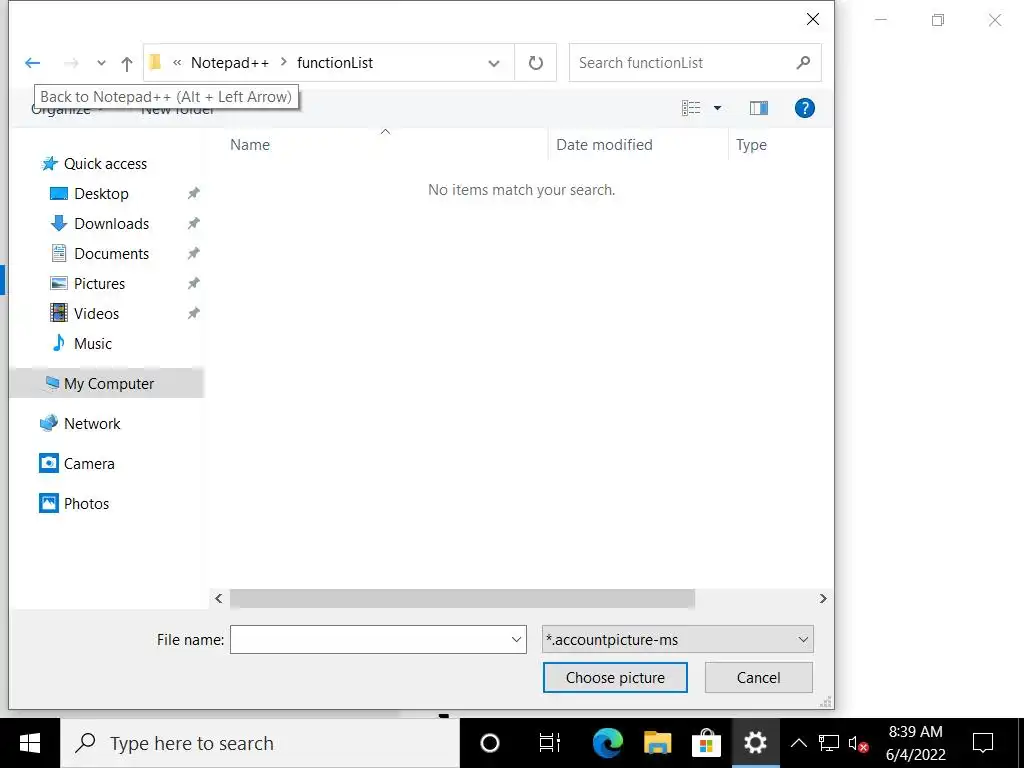Go up one folder level arrow

pyautogui.click(x=127, y=63)
